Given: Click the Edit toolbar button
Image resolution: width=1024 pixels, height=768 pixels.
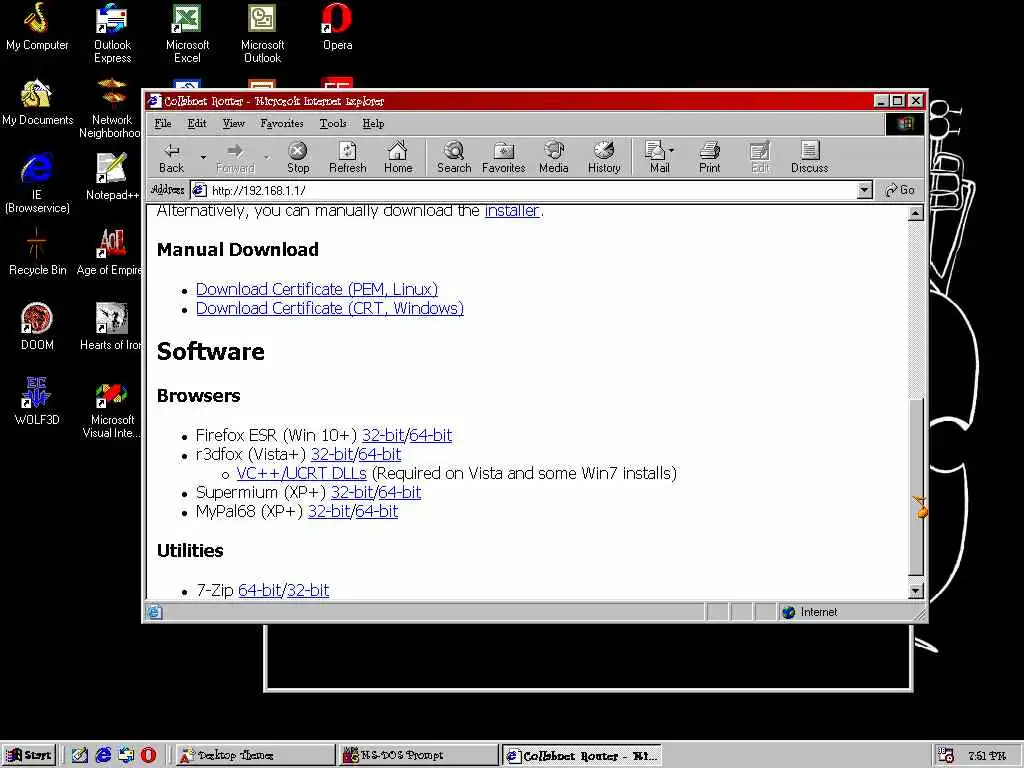Looking at the screenshot, I should tap(760, 157).
